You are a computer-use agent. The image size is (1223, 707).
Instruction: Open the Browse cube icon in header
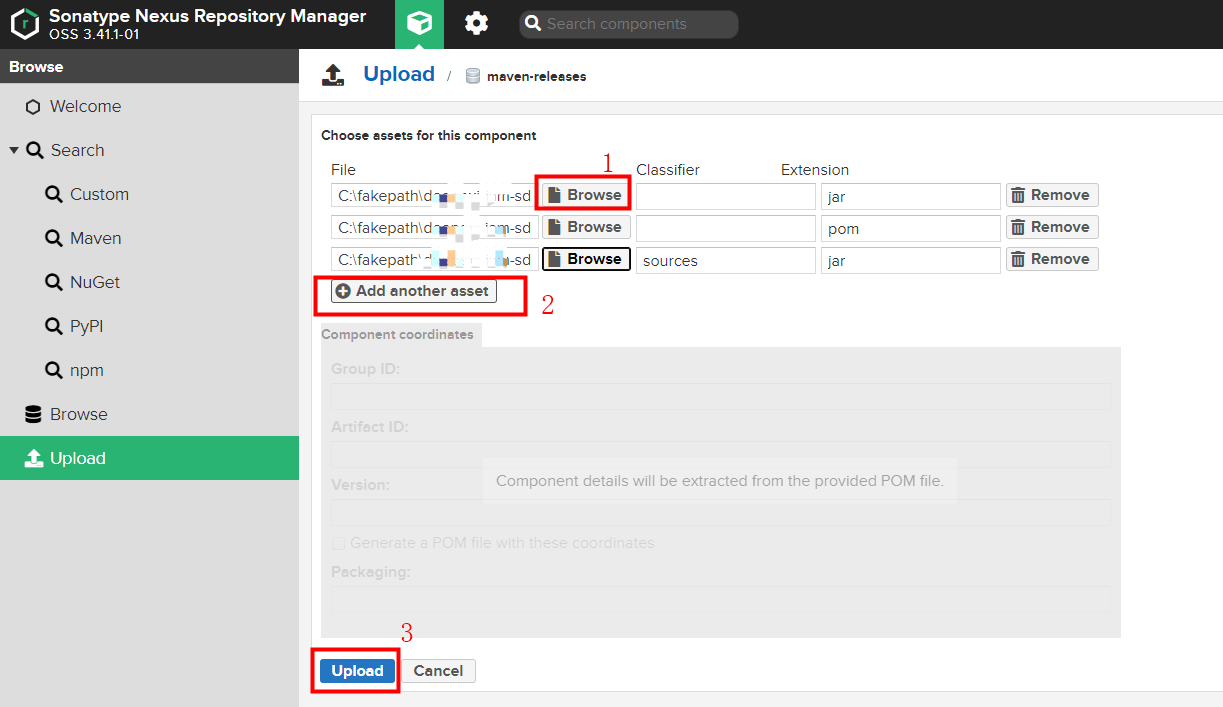pos(419,24)
